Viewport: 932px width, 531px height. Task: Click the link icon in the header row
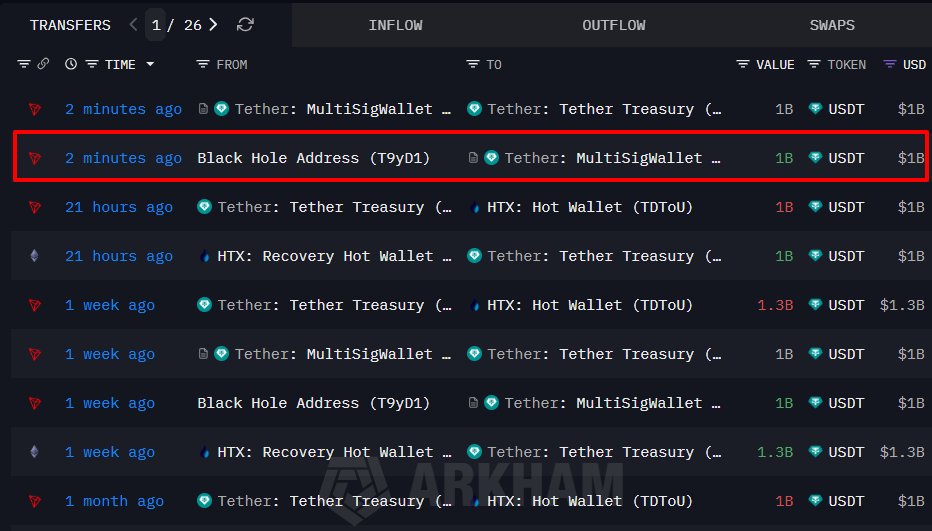point(43,64)
